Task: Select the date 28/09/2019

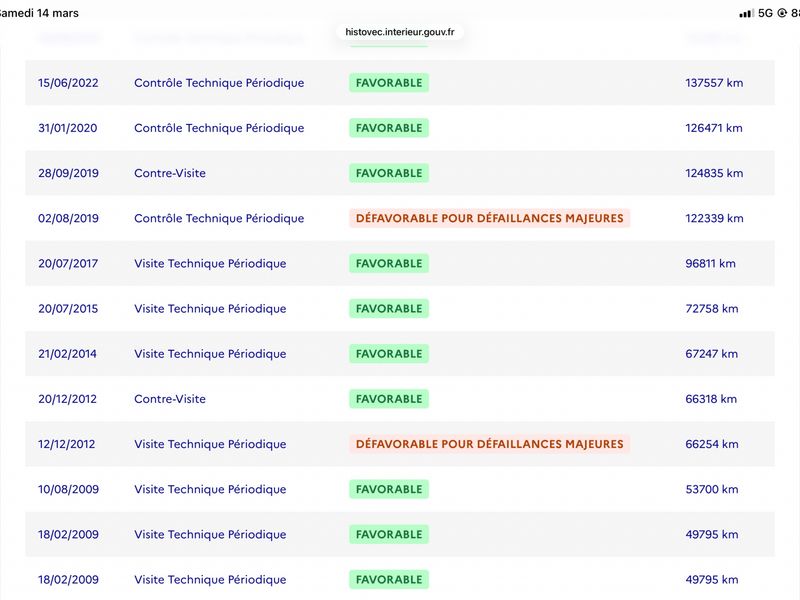Action: point(68,173)
